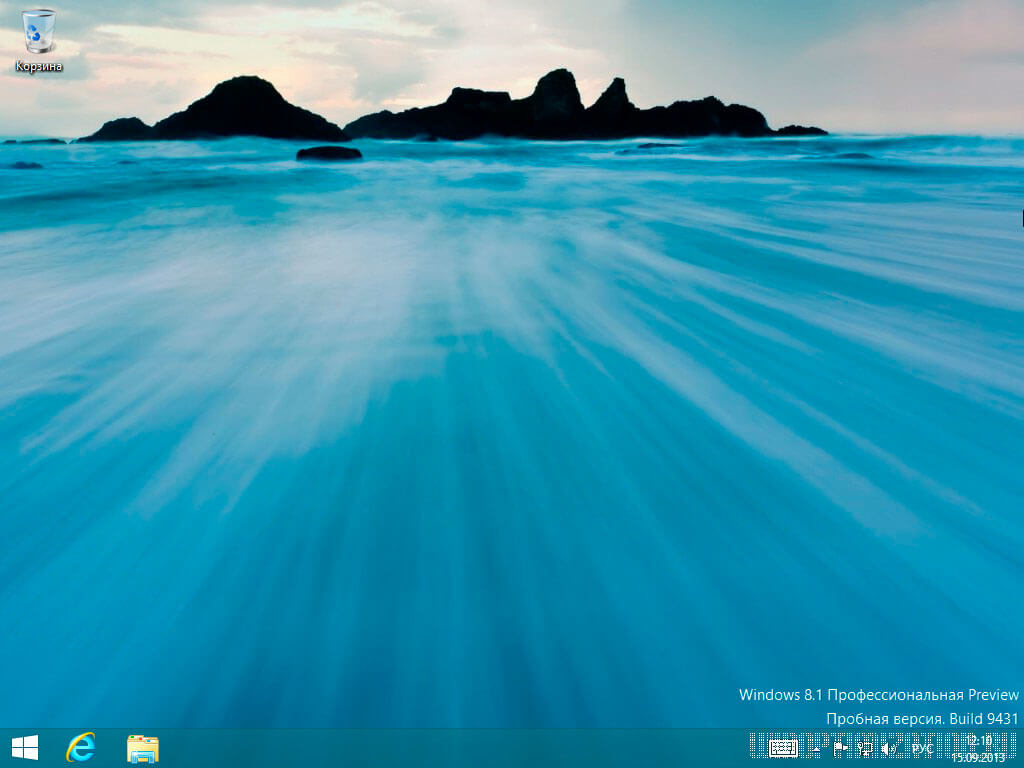Click the small lone rock in the water

coord(329,153)
